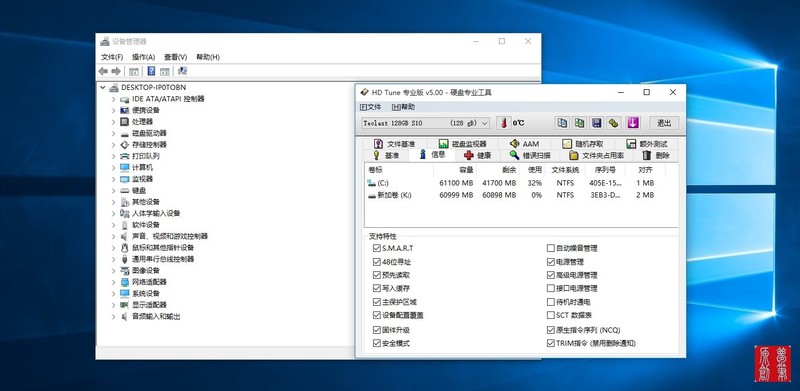Click the storage controller icon (存储控制器)
The image size is (800, 391).
124,144
